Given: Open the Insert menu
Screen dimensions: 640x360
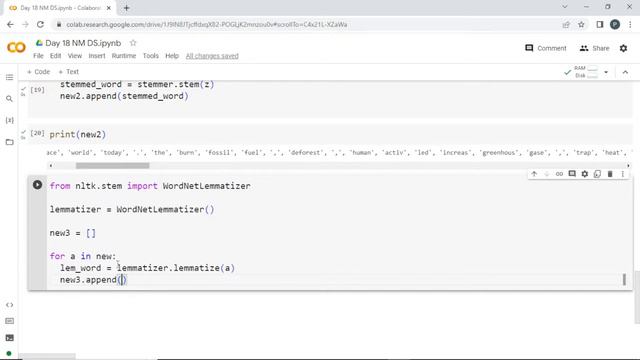Looking at the screenshot, I should point(97,56).
